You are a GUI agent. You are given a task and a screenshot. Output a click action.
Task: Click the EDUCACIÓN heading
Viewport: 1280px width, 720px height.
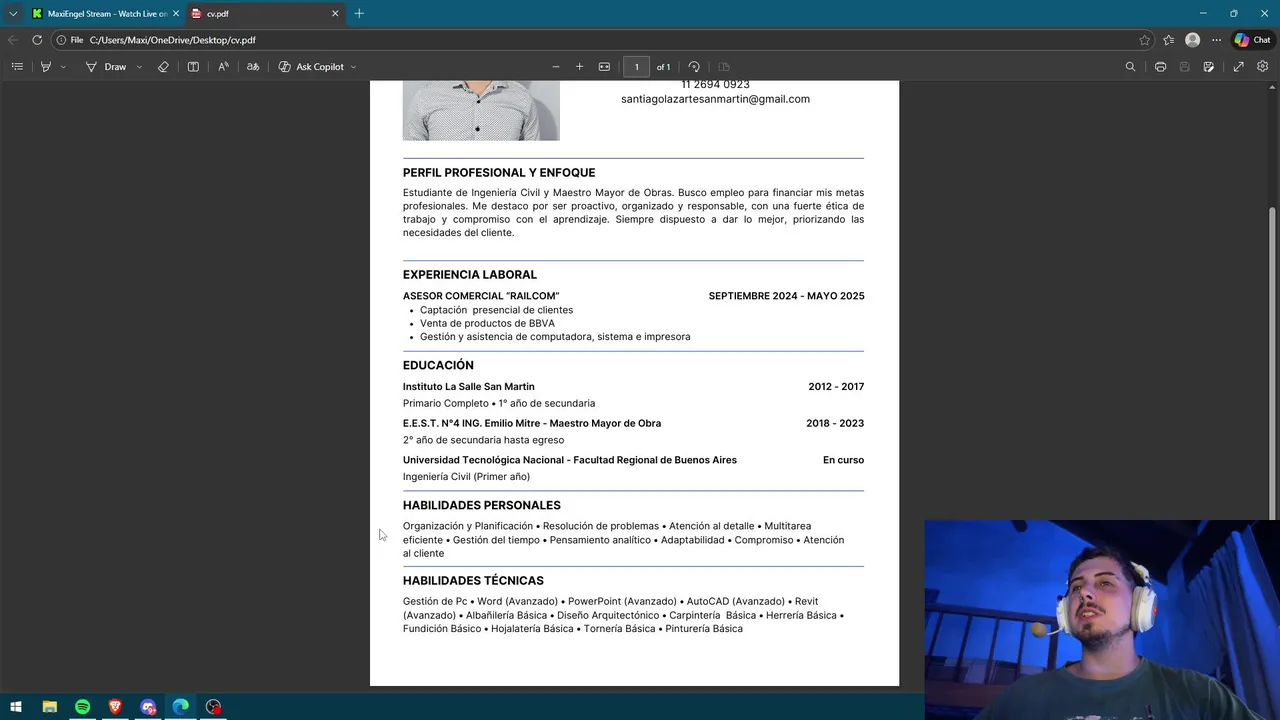click(x=438, y=365)
